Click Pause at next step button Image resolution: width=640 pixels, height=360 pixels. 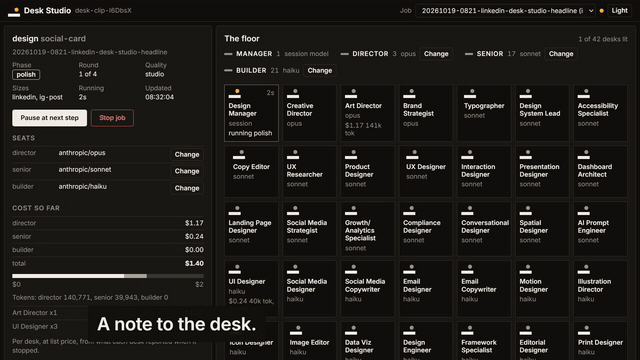pyautogui.click(x=49, y=118)
